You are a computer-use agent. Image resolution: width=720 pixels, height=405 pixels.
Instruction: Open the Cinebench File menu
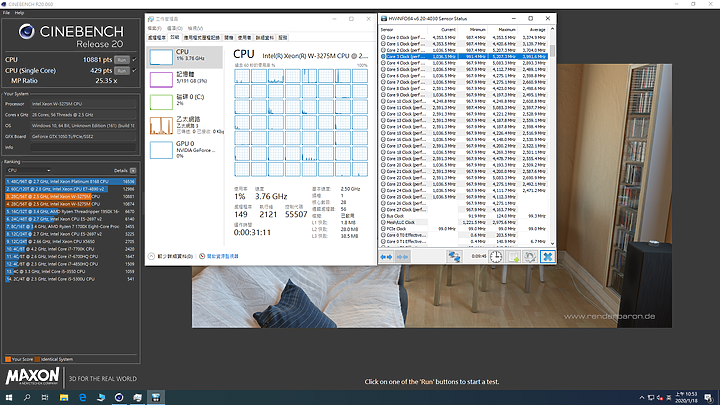click(6, 13)
